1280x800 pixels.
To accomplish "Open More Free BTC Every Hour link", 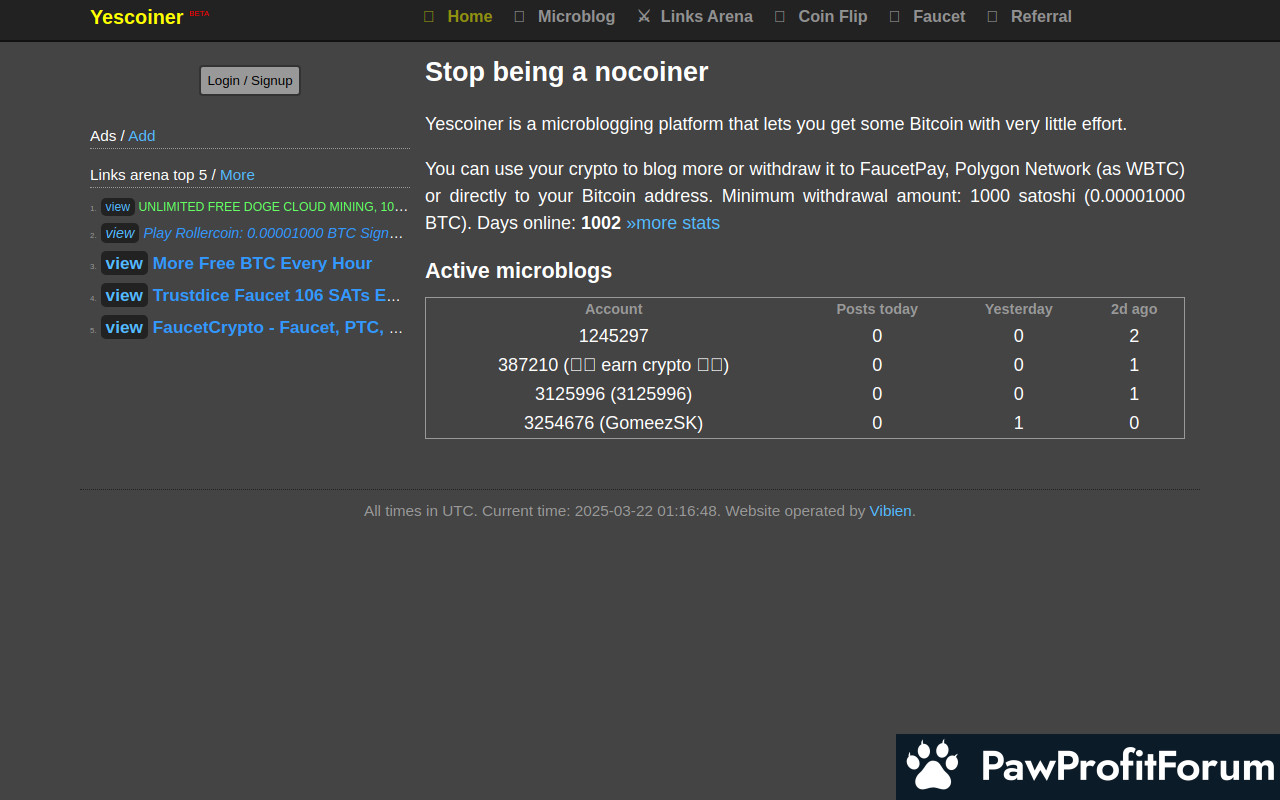I will (262, 263).
